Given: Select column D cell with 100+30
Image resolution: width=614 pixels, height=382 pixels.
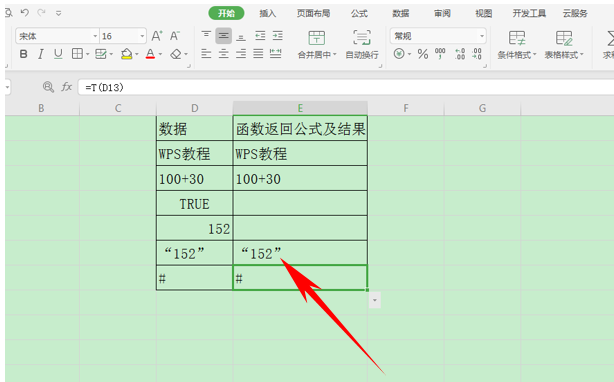Looking at the screenshot, I should [195, 178].
